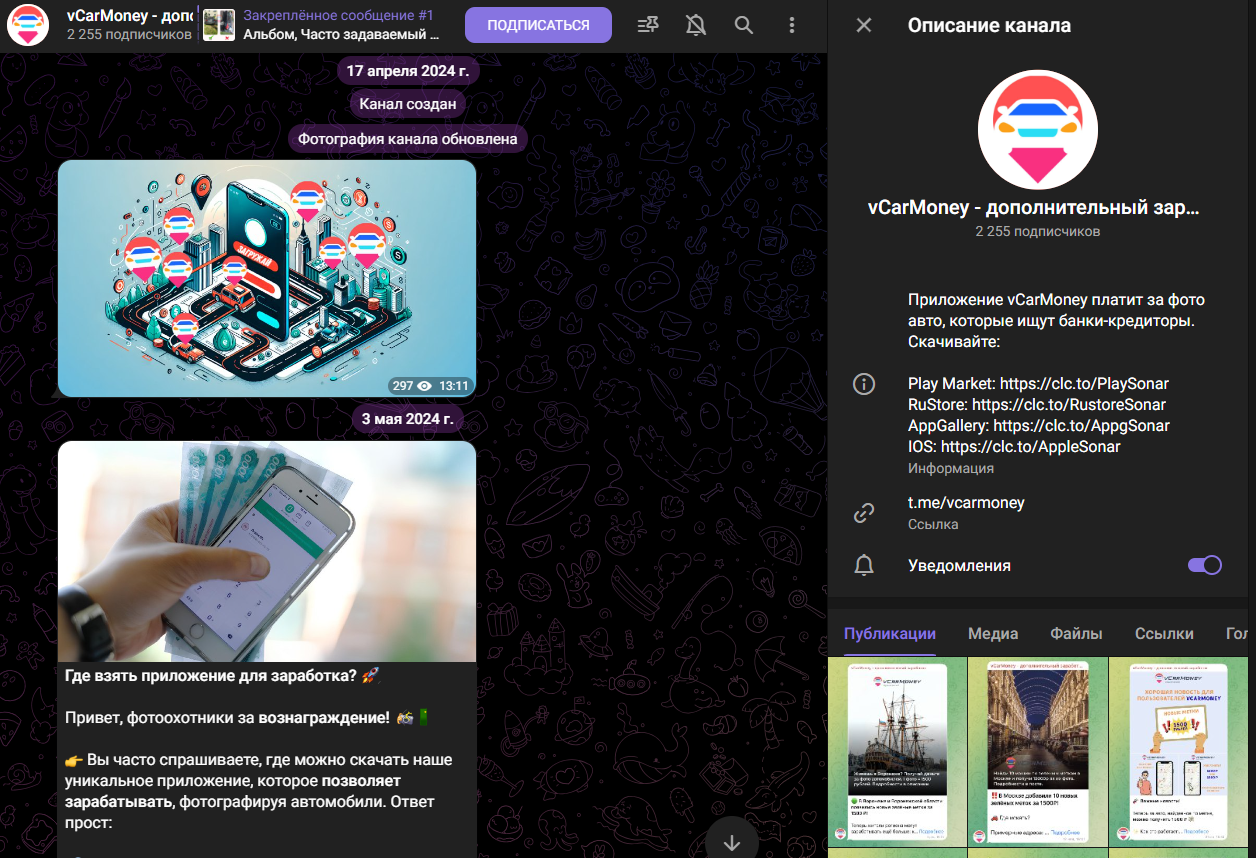This screenshot has width=1256, height=858.
Task: Open the isometric city phone illustration image
Action: pyautogui.click(x=267, y=278)
